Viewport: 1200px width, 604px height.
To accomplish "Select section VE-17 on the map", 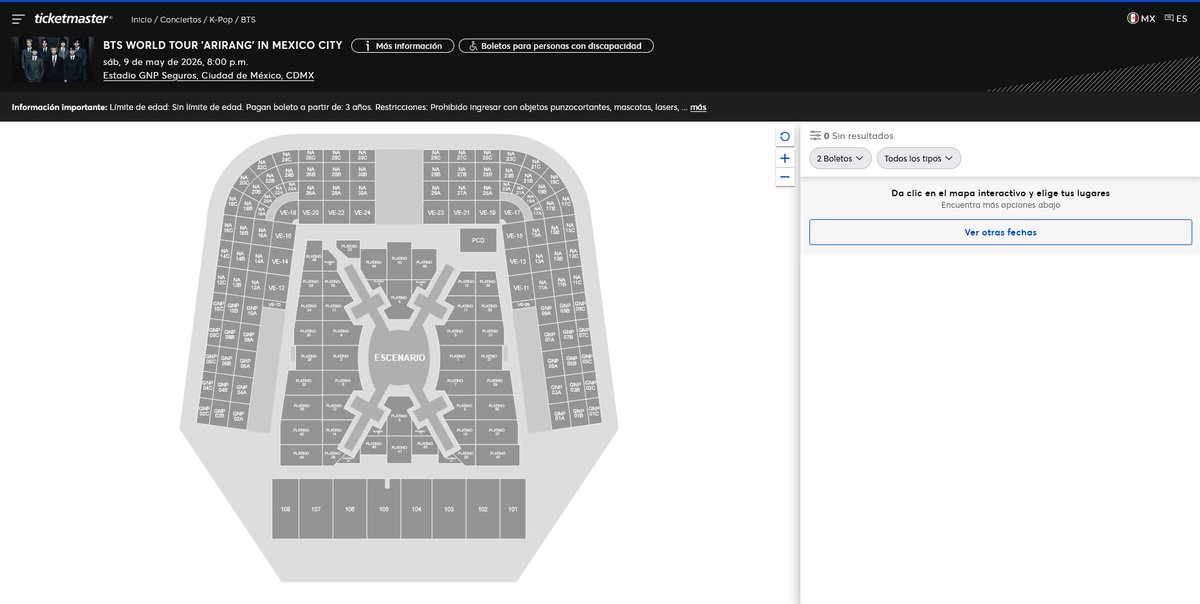I will tap(511, 213).
